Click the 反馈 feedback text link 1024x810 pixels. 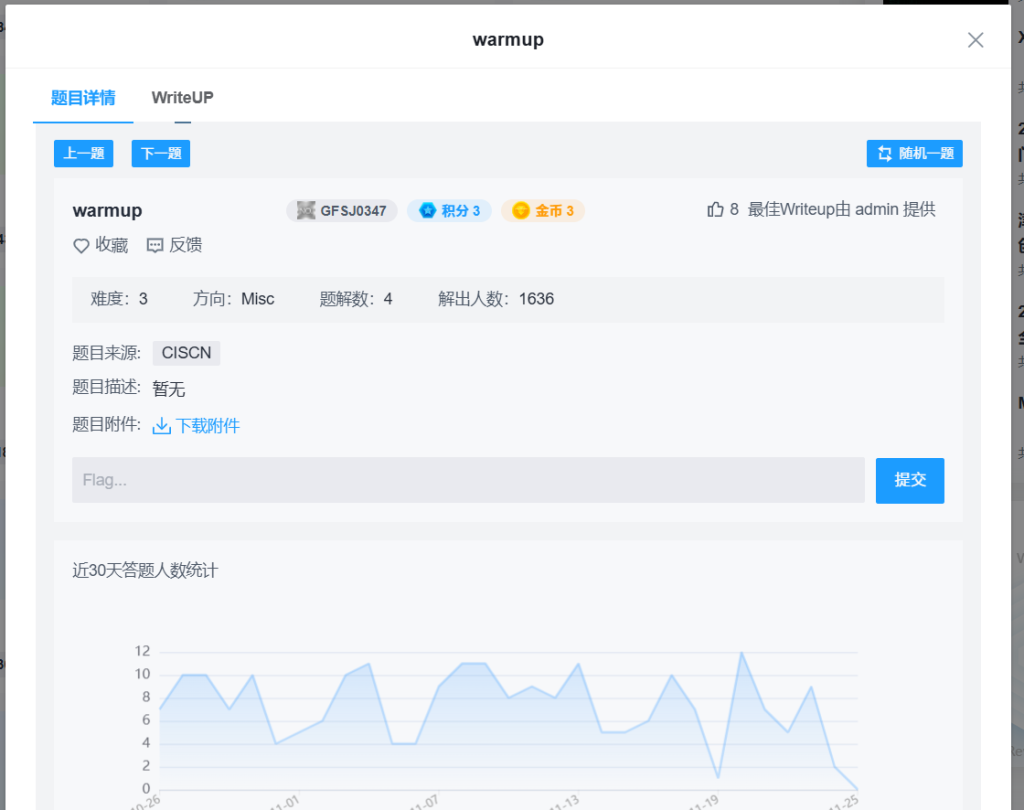coord(185,246)
